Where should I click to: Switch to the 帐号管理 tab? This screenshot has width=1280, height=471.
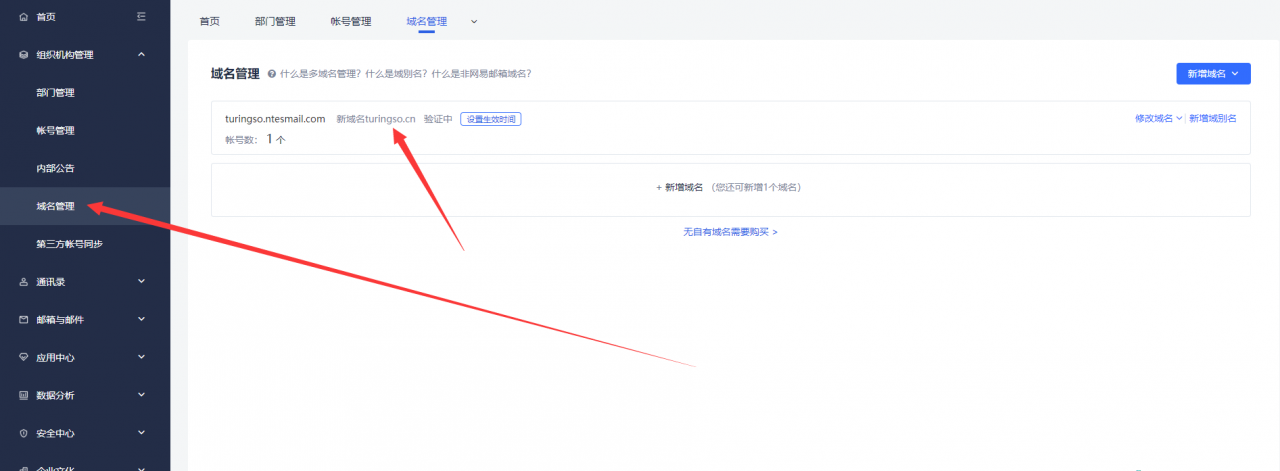350,21
